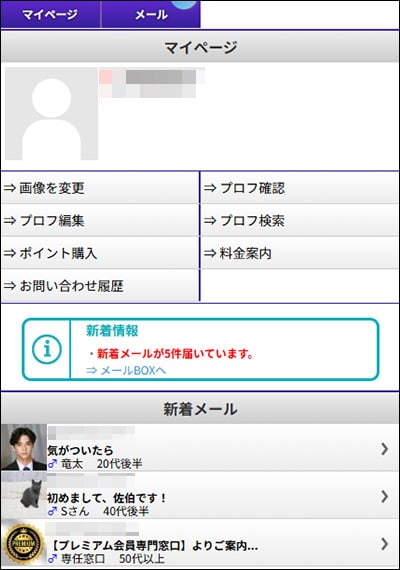
Task: Switch to the メール tab
Action: point(151,14)
